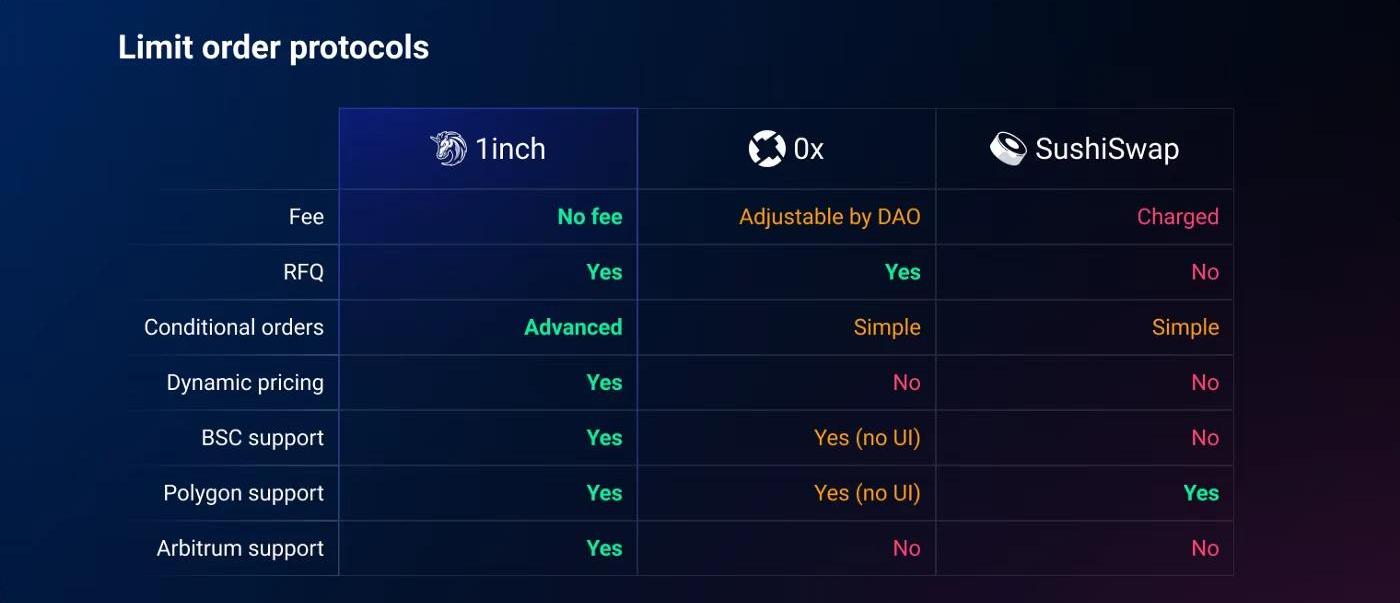Click the 'No fee' cell for 1inch
Screen dimensions: 1400x603
point(590,217)
